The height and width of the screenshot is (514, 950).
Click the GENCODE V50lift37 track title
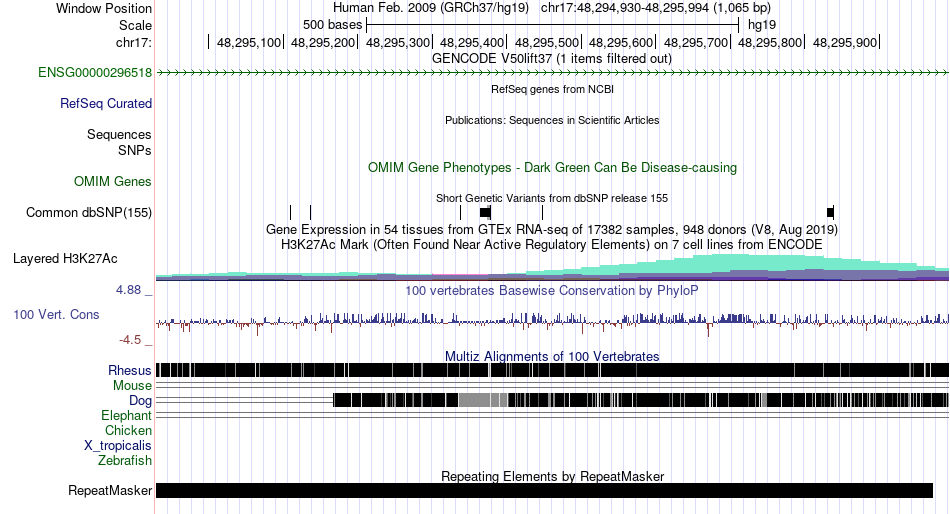(552, 59)
